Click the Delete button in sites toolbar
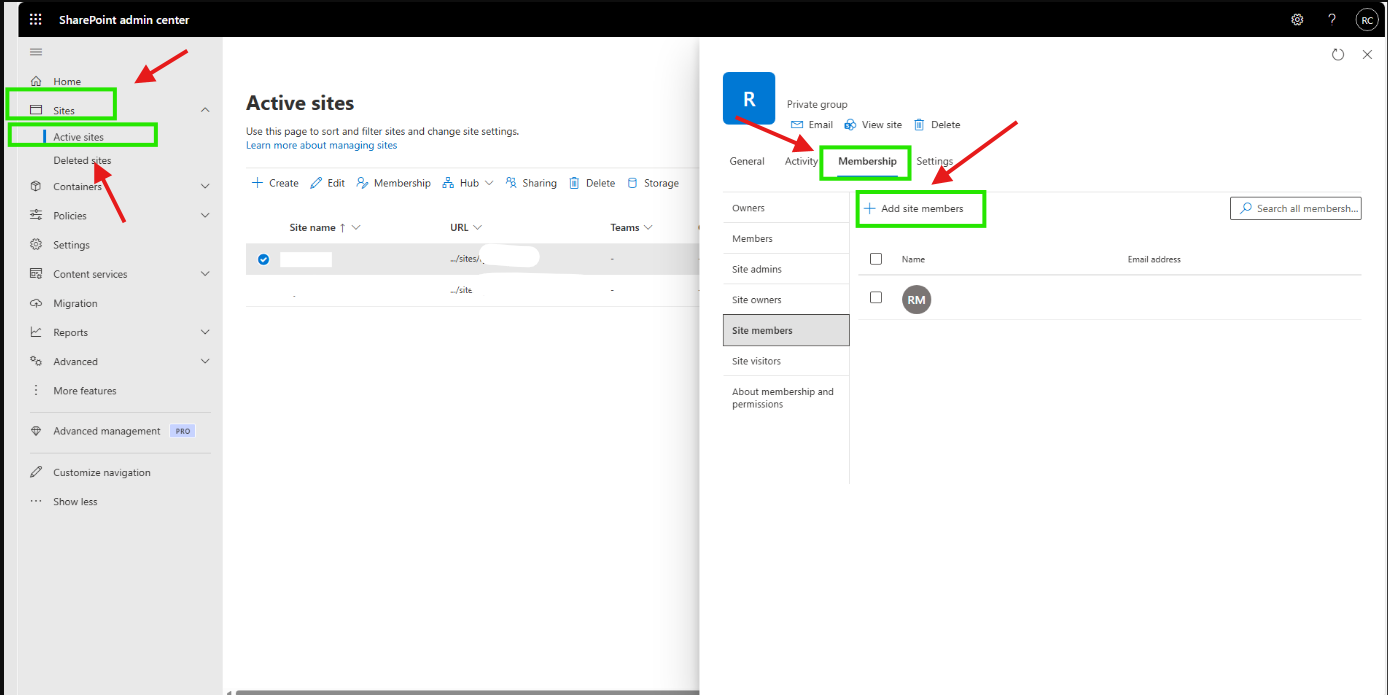 coord(592,183)
